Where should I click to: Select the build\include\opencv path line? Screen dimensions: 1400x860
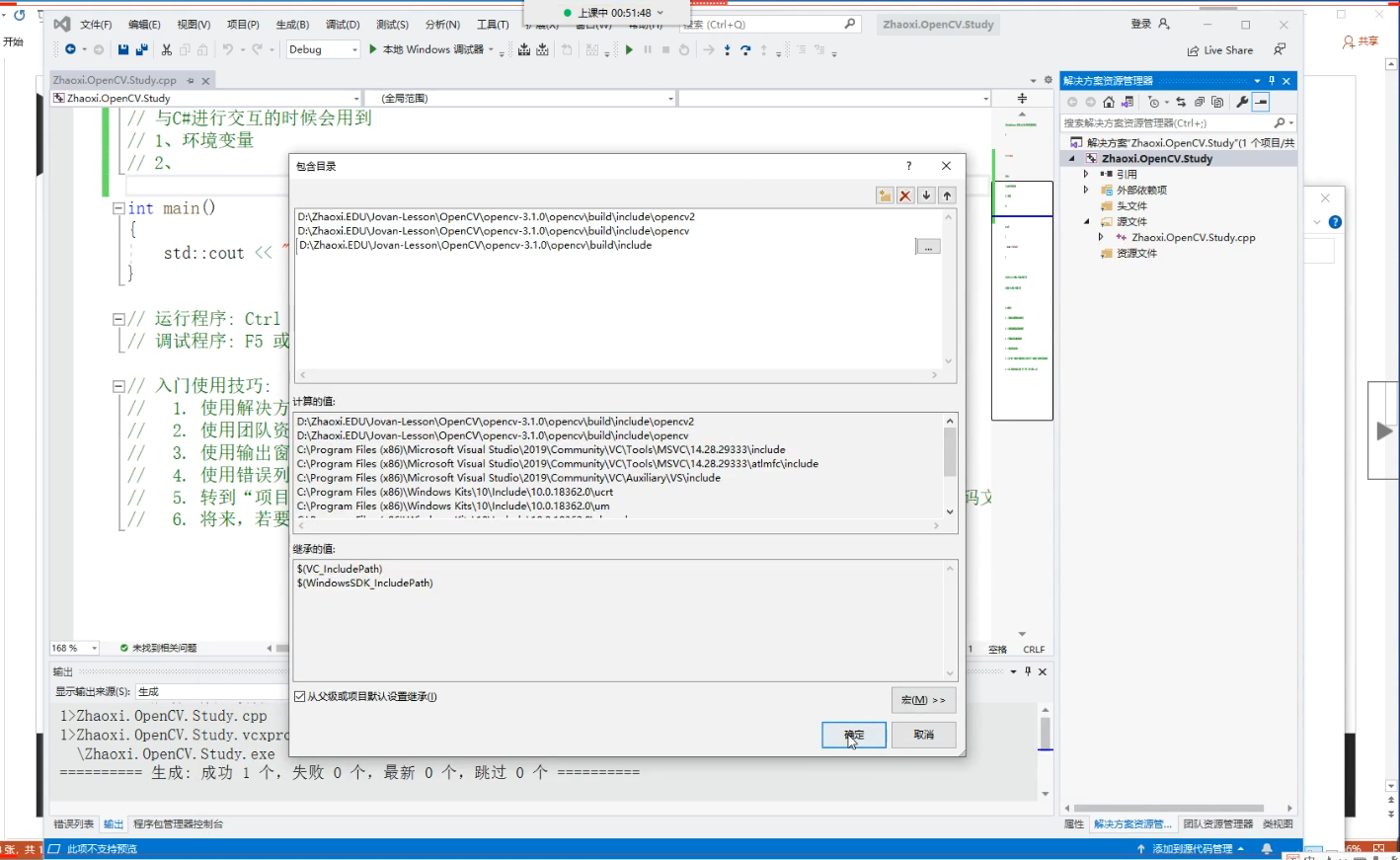coord(493,231)
